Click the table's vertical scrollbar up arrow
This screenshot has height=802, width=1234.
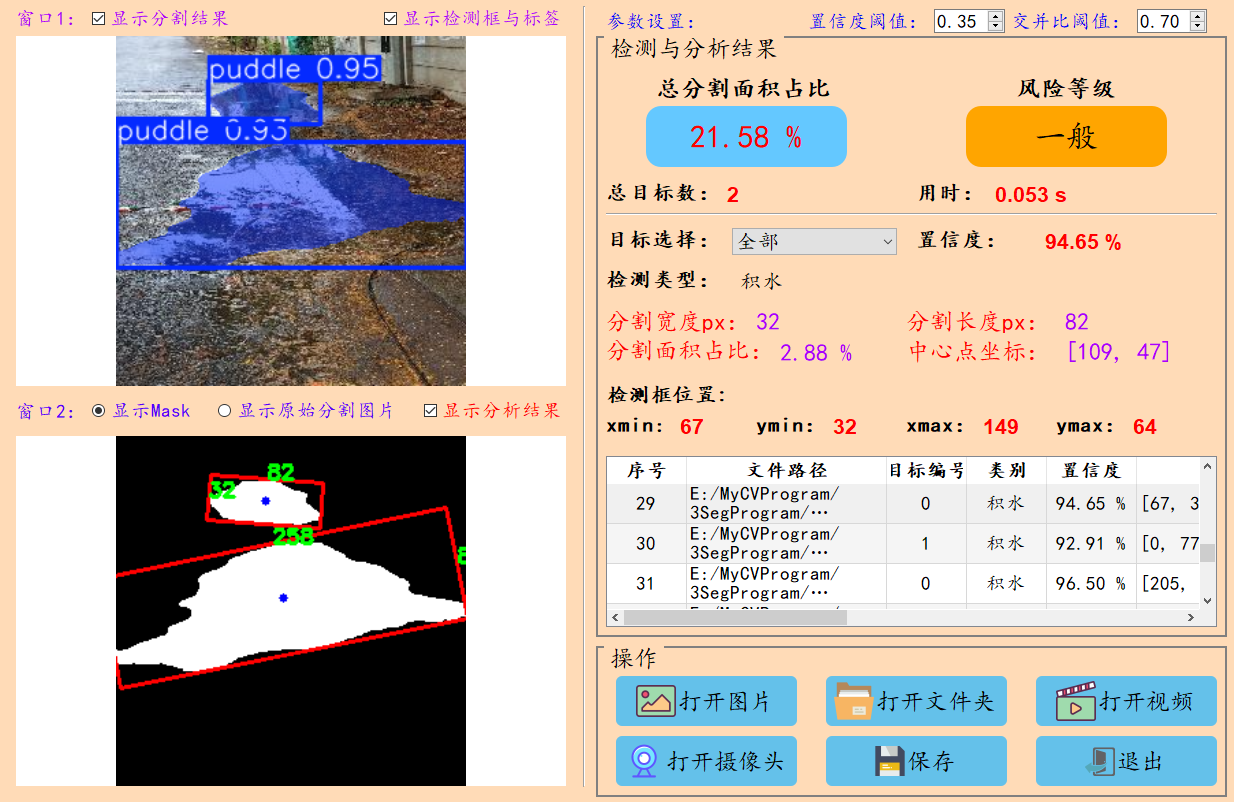coord(1208,466)
